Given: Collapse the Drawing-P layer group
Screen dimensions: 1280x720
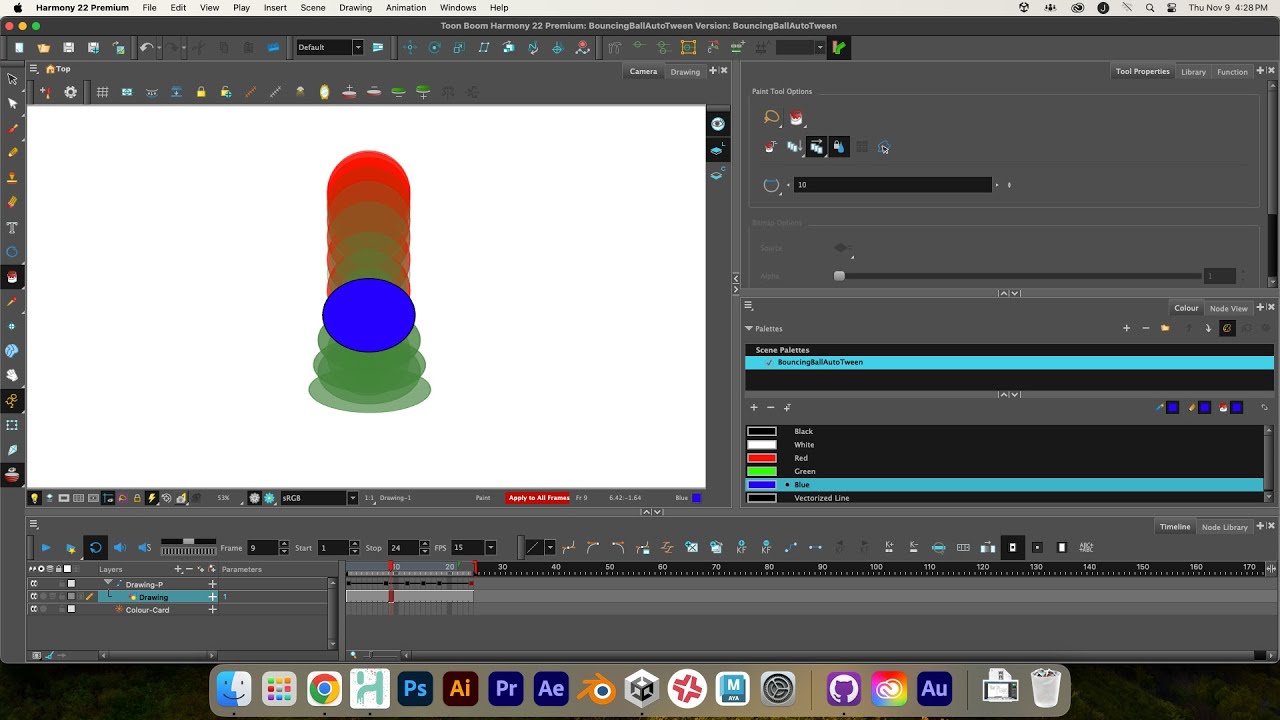Looking at the screenshot, I should coord(108,583).
